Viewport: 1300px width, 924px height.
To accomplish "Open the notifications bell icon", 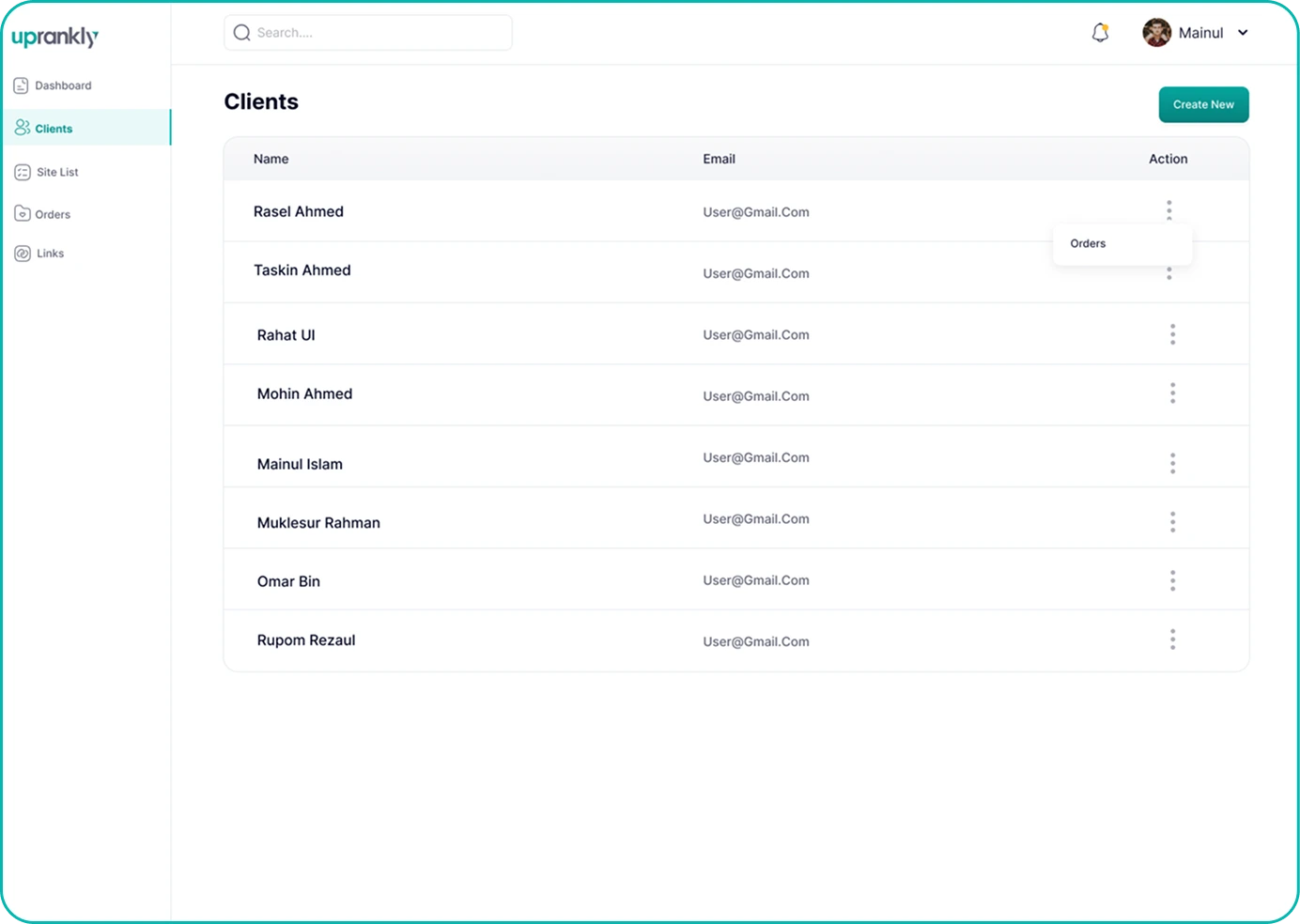I will (1100, 33).
